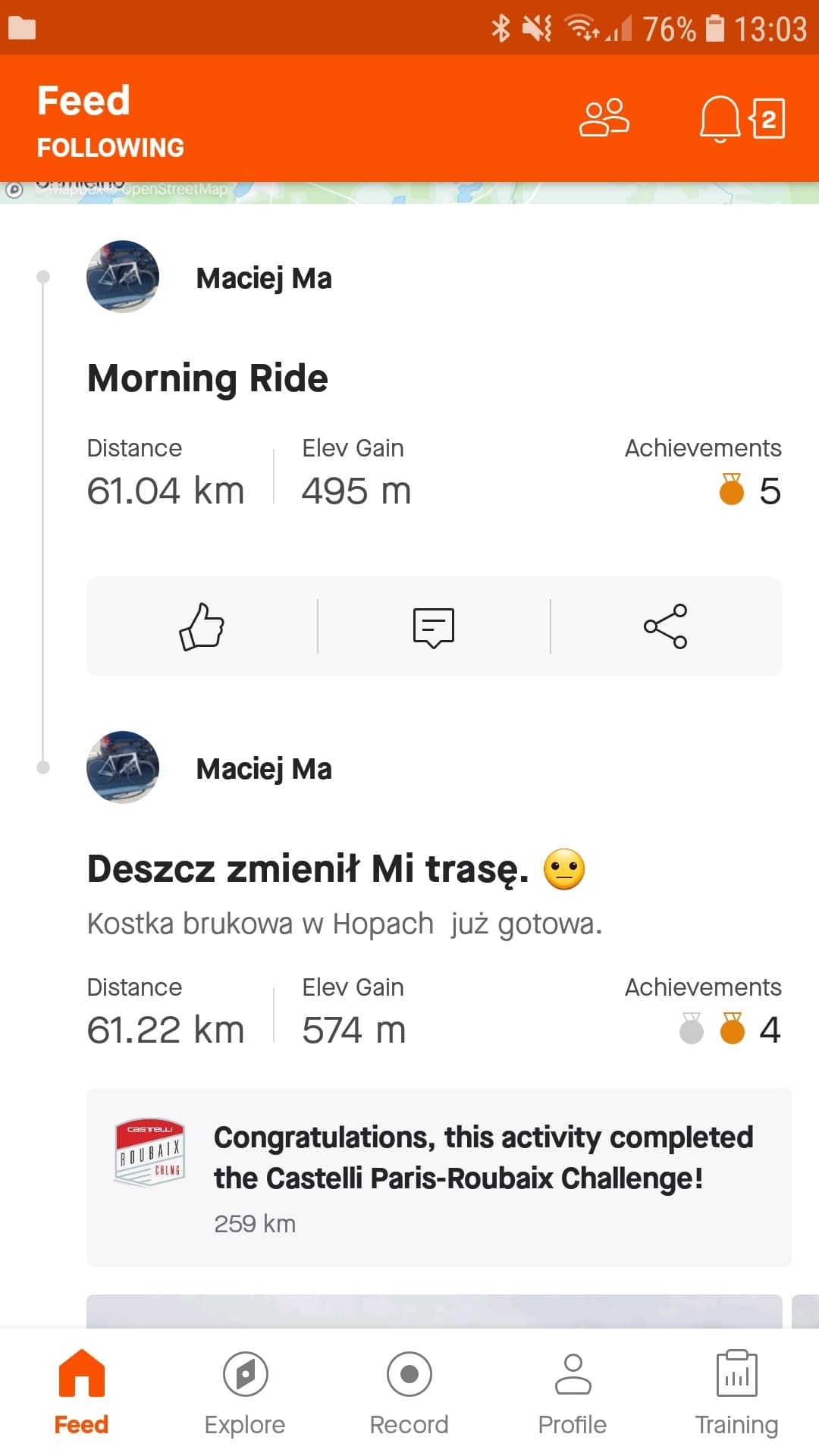Open the Morning Ride activity title
Viewport: 819px width, 1456px height.
click(x=208, y=378)
